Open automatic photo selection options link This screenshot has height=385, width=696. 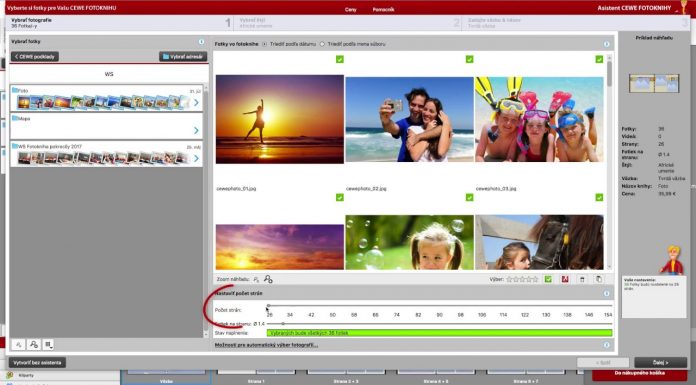(x=266, y=345)
